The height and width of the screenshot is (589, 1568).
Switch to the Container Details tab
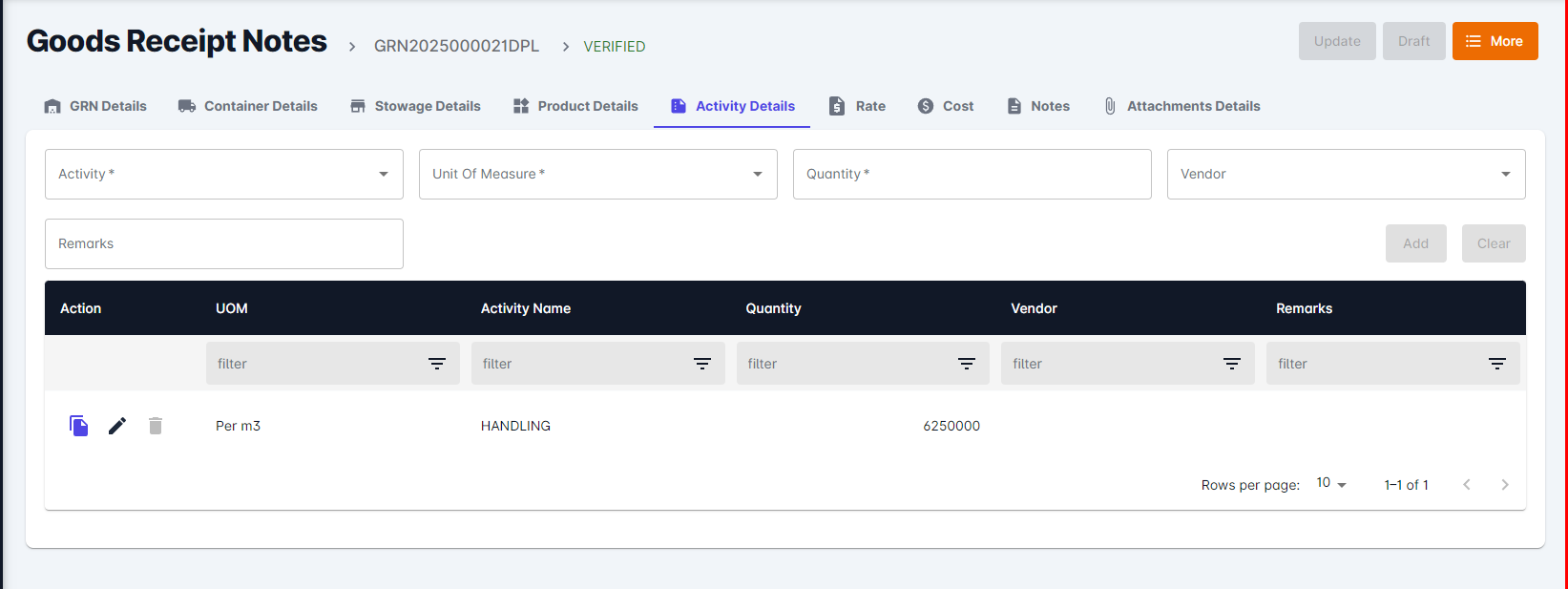(x=248, y=106)
